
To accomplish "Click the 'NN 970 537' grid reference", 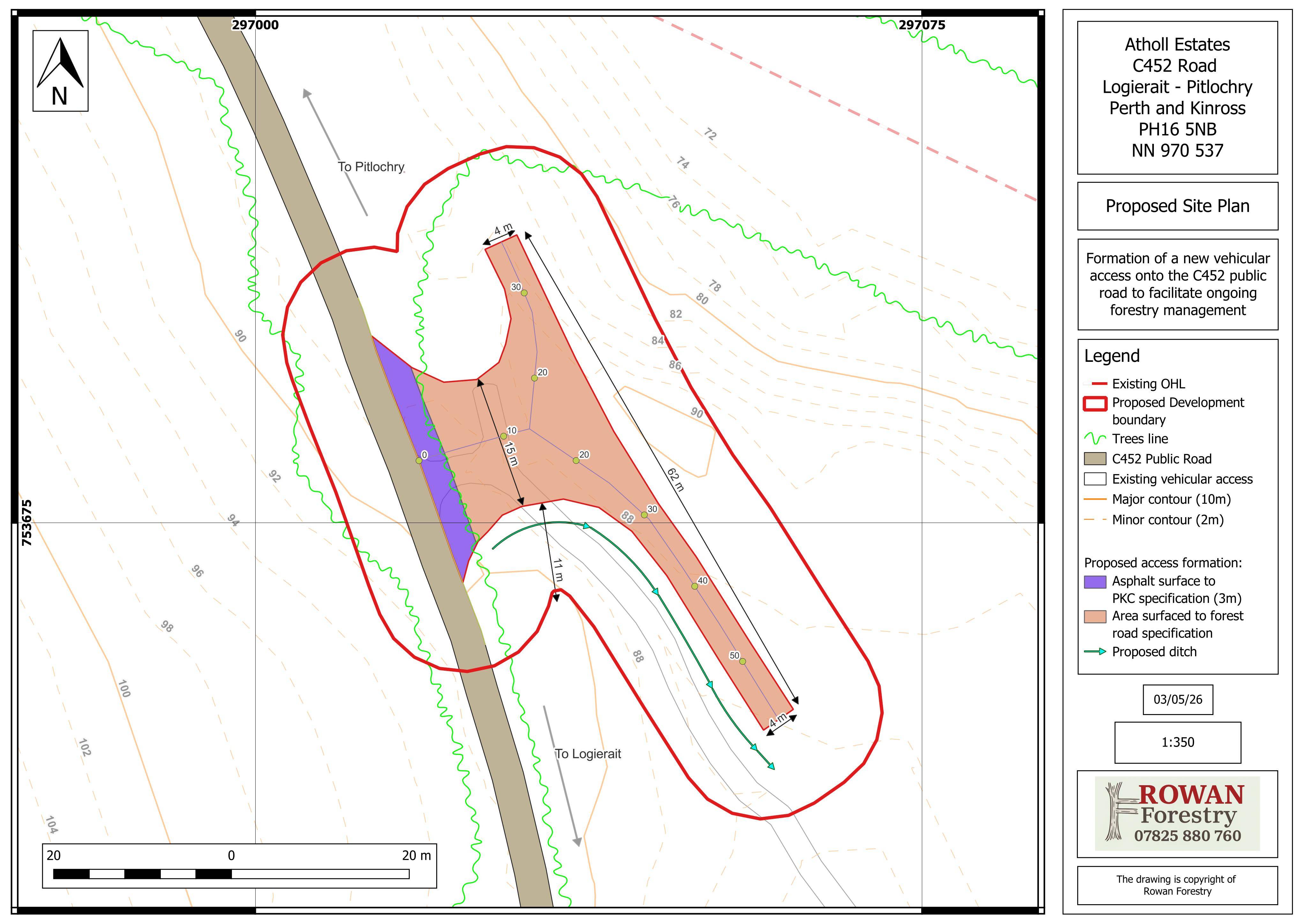I will (x=1177, y=150).
